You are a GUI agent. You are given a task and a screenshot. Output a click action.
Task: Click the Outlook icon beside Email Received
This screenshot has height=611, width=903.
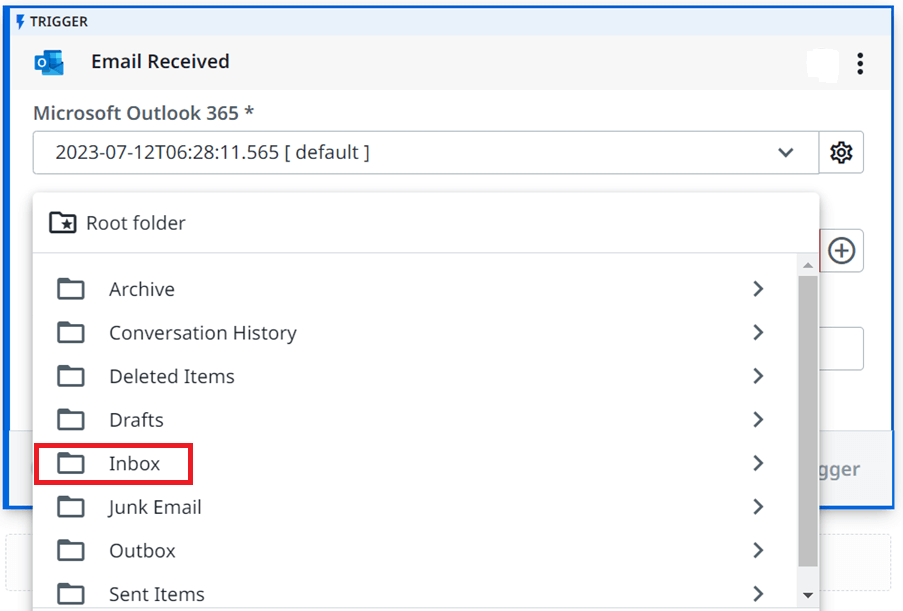pos(49,62)
